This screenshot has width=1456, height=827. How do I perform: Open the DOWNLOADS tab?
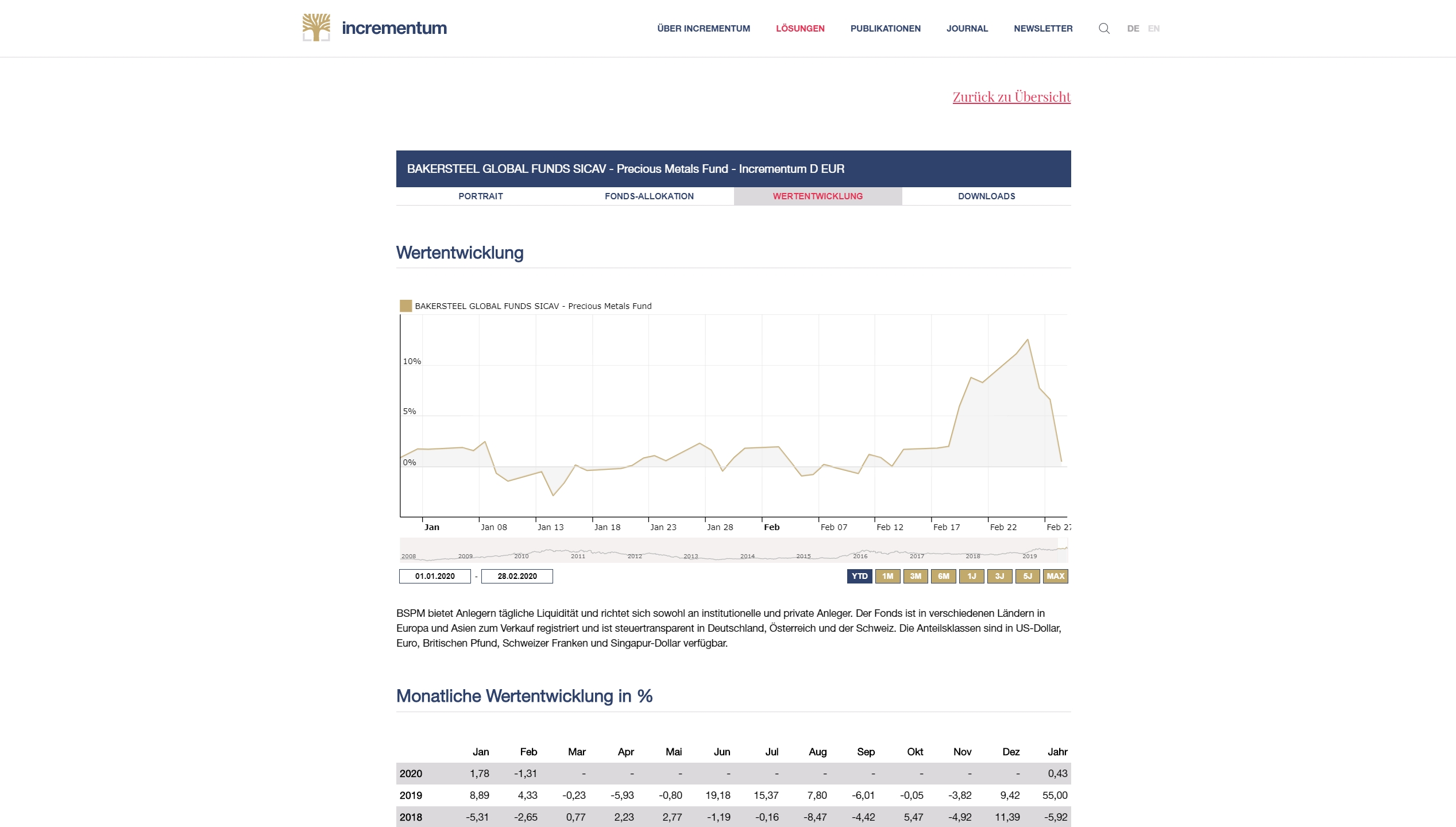click(x=986, y=196)
